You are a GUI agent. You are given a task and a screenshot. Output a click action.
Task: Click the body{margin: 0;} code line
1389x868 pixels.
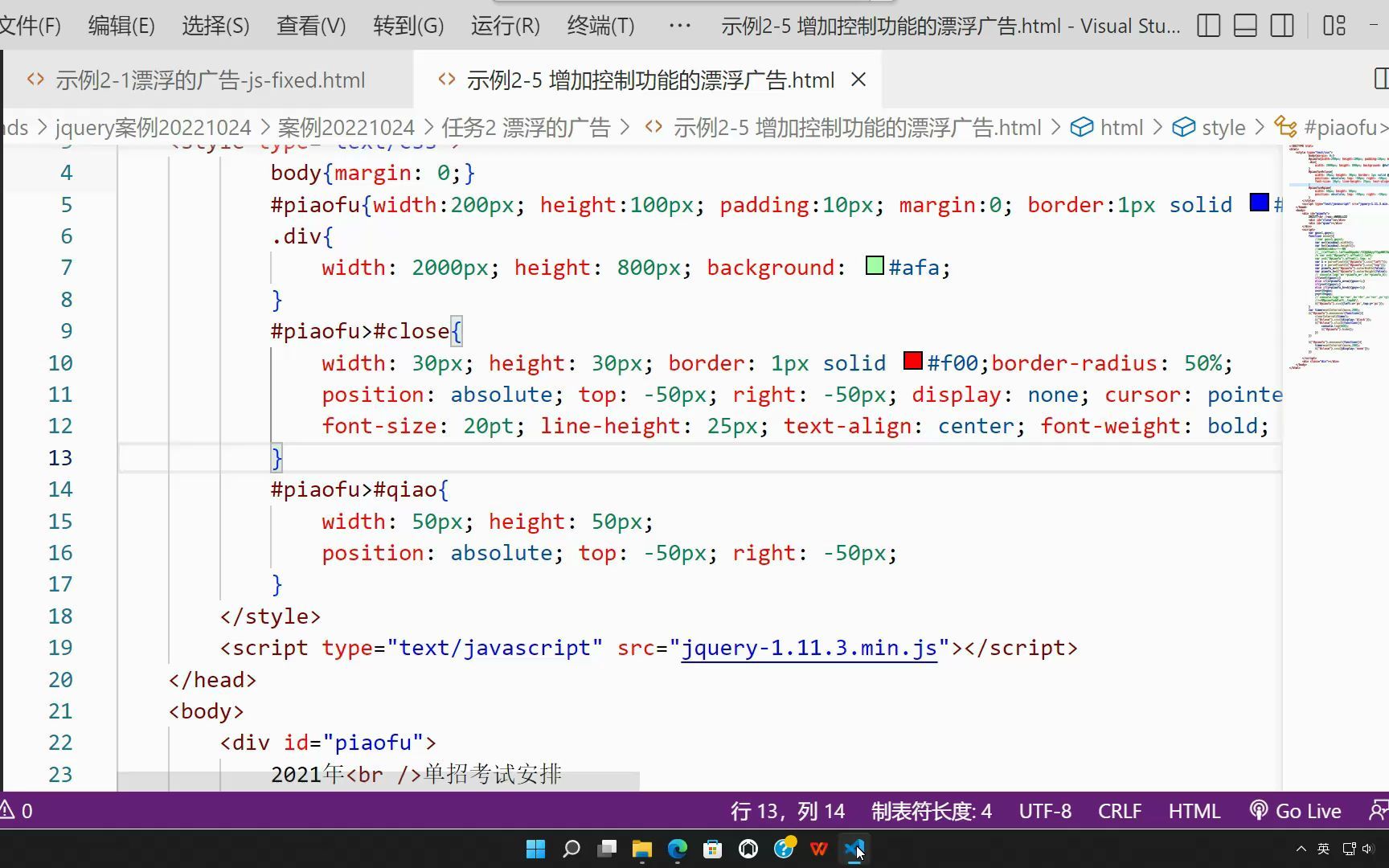pyautogui.click(x=373, y=173)
